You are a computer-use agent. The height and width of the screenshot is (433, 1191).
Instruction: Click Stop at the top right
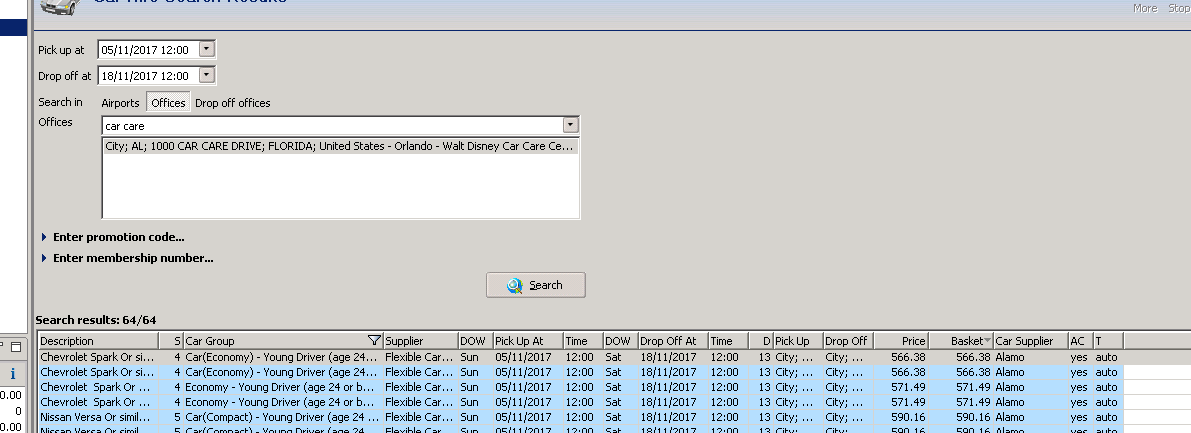(x=1179, y=8)
